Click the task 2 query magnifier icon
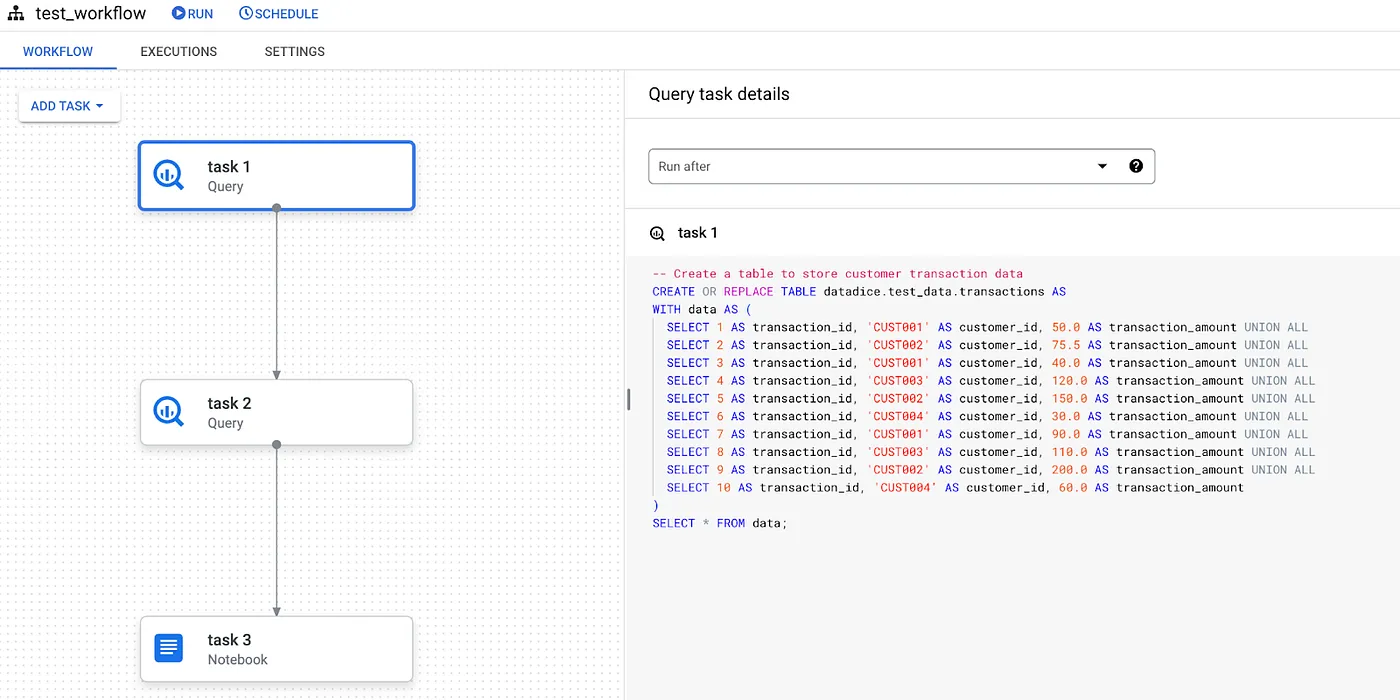1400x700 pixels. [168, 411]
